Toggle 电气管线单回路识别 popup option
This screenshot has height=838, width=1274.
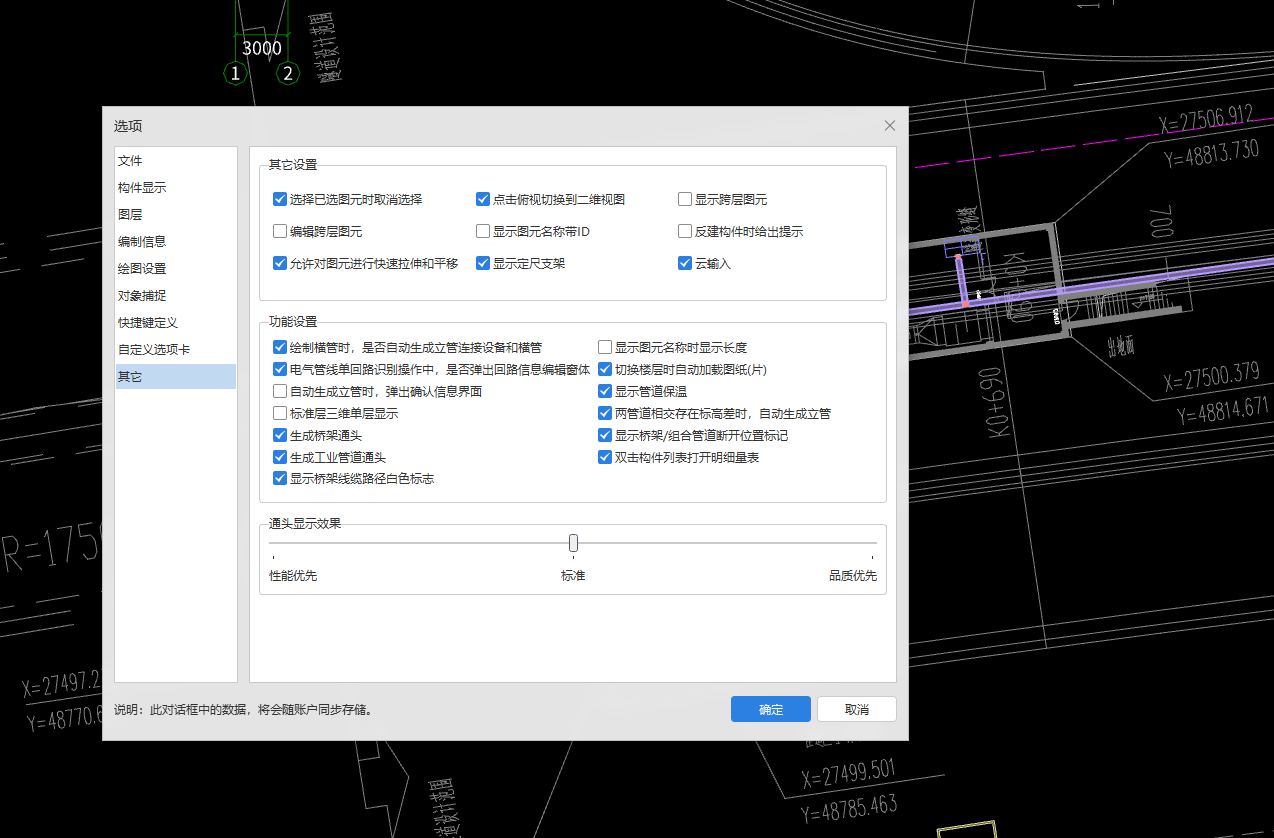tap(280, 369)
